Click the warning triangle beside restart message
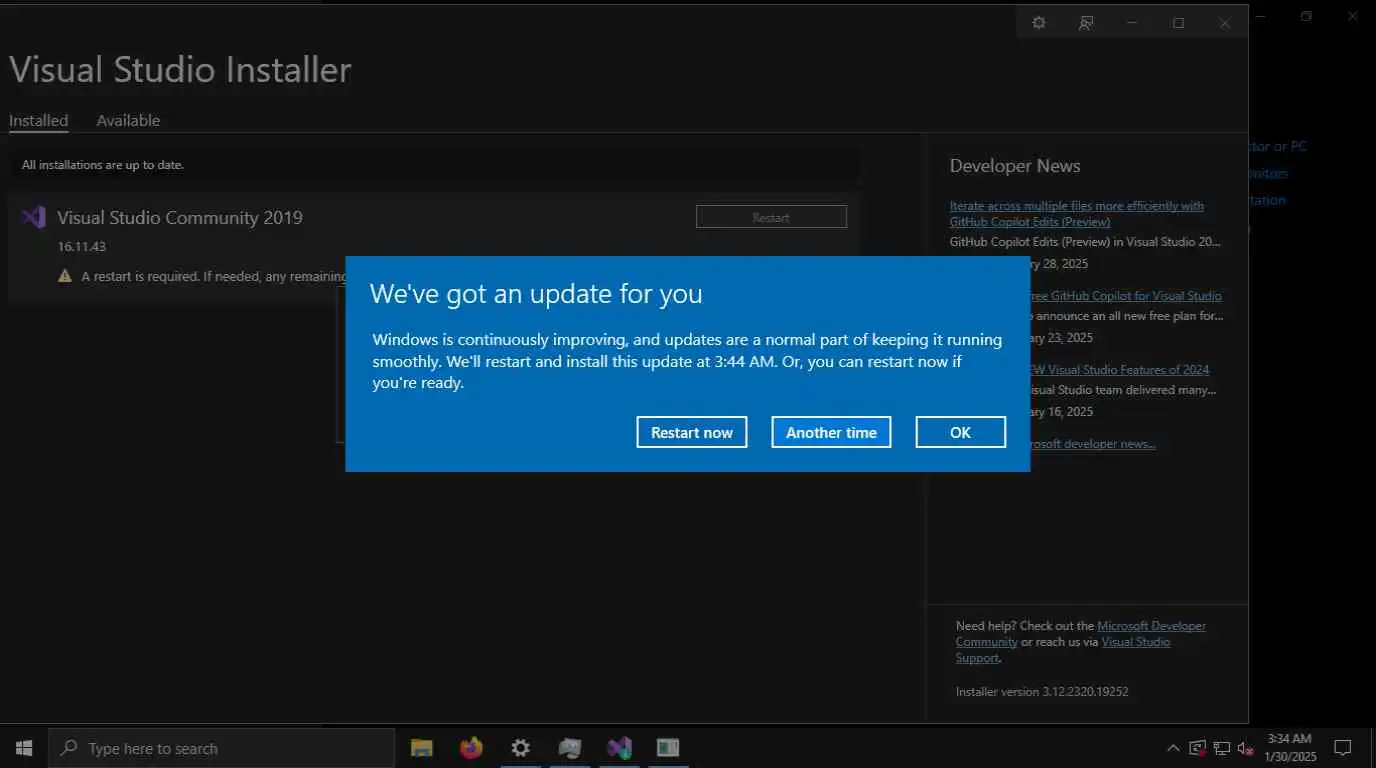1376x768 pixels. (x=65, y=276)
